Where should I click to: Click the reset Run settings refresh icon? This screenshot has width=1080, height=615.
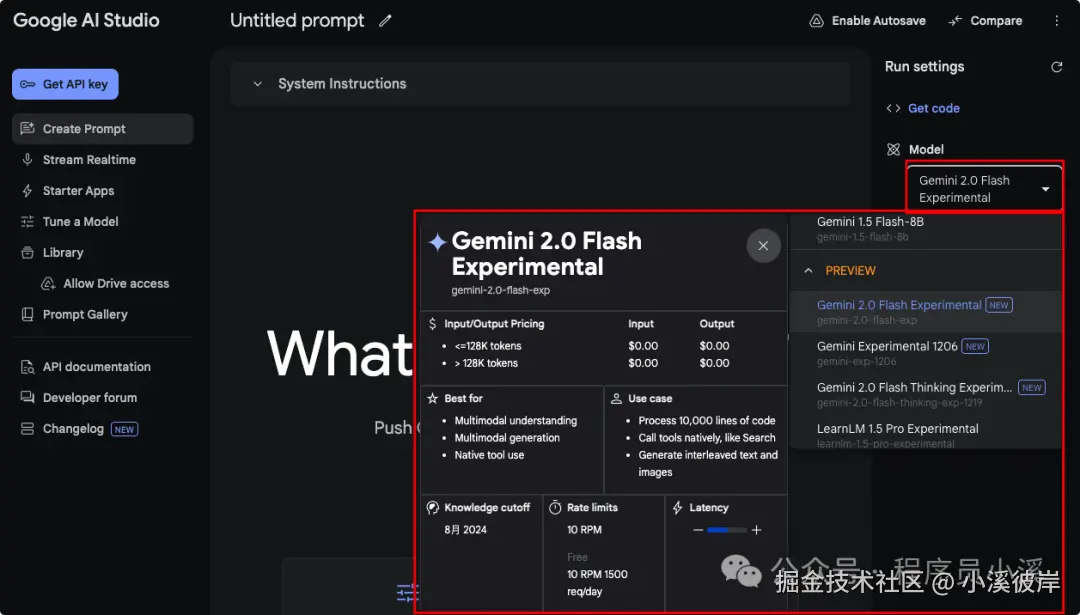pyautogui.click(x=1057, y=67)
